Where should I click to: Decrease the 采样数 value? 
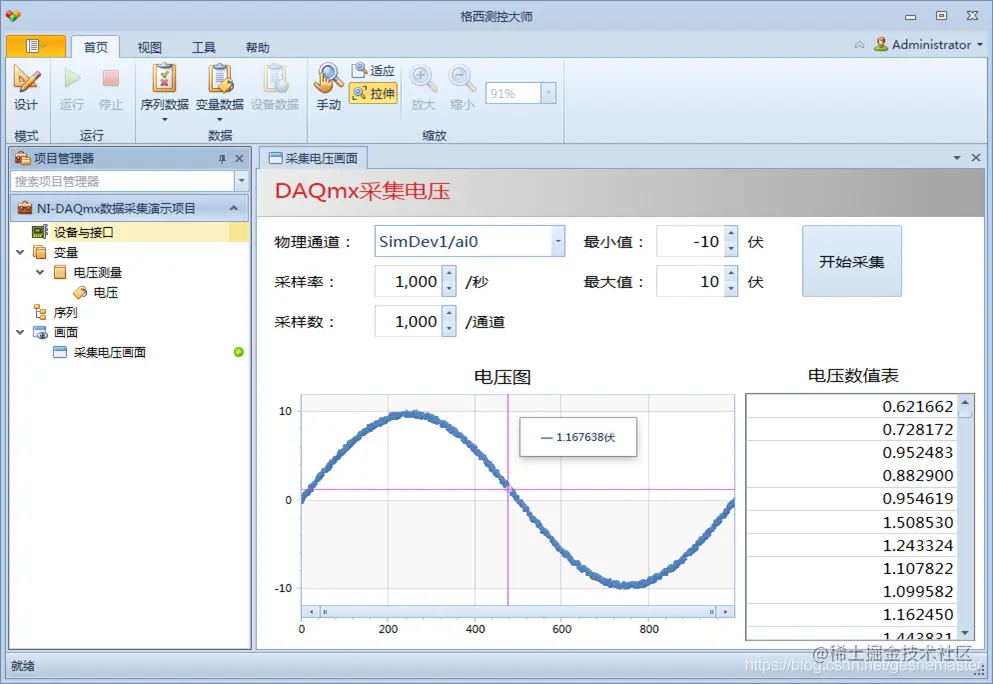(449, 329)
